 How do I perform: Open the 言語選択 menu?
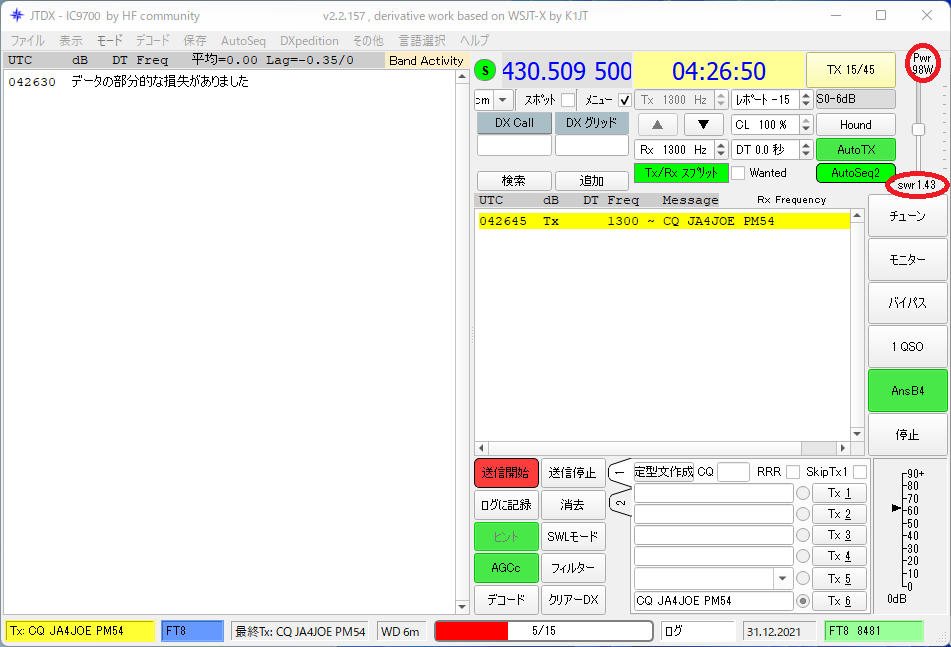422,41
